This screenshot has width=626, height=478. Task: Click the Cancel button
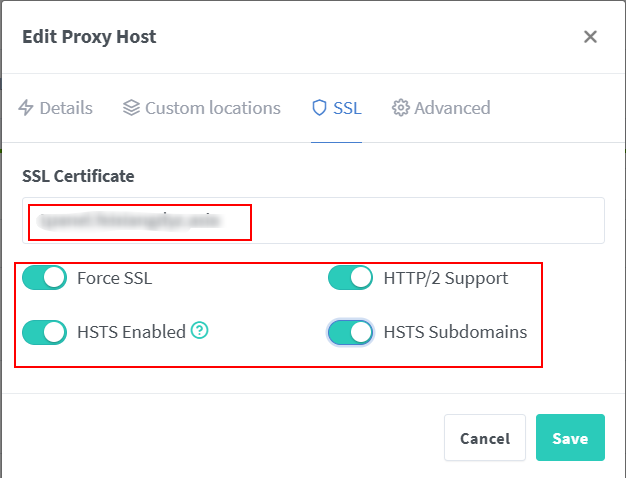485,438
